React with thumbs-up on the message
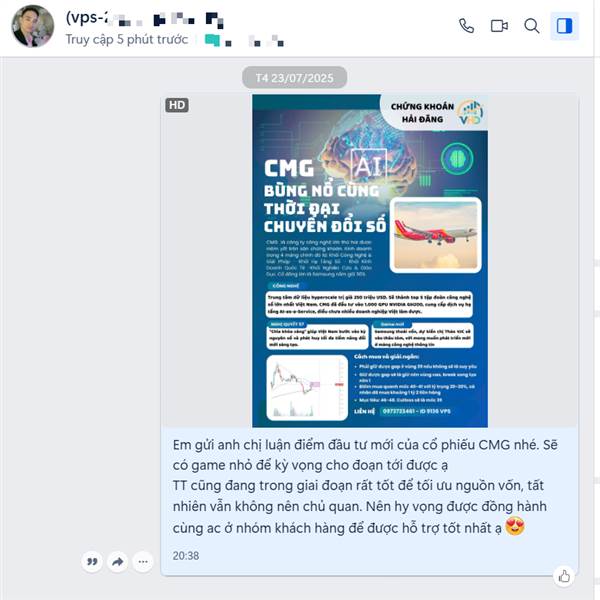This screenshot has height=600, width=600. 564,576
